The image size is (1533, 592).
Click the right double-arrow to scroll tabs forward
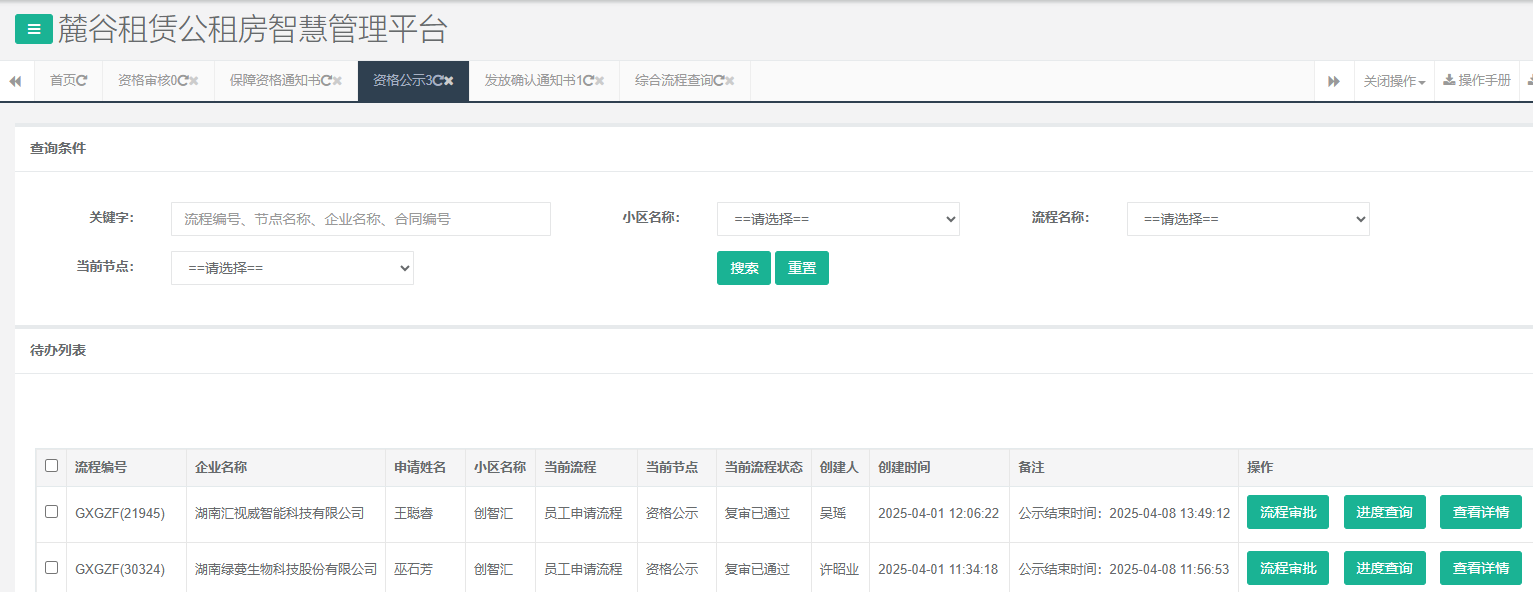click(1333, 80)
